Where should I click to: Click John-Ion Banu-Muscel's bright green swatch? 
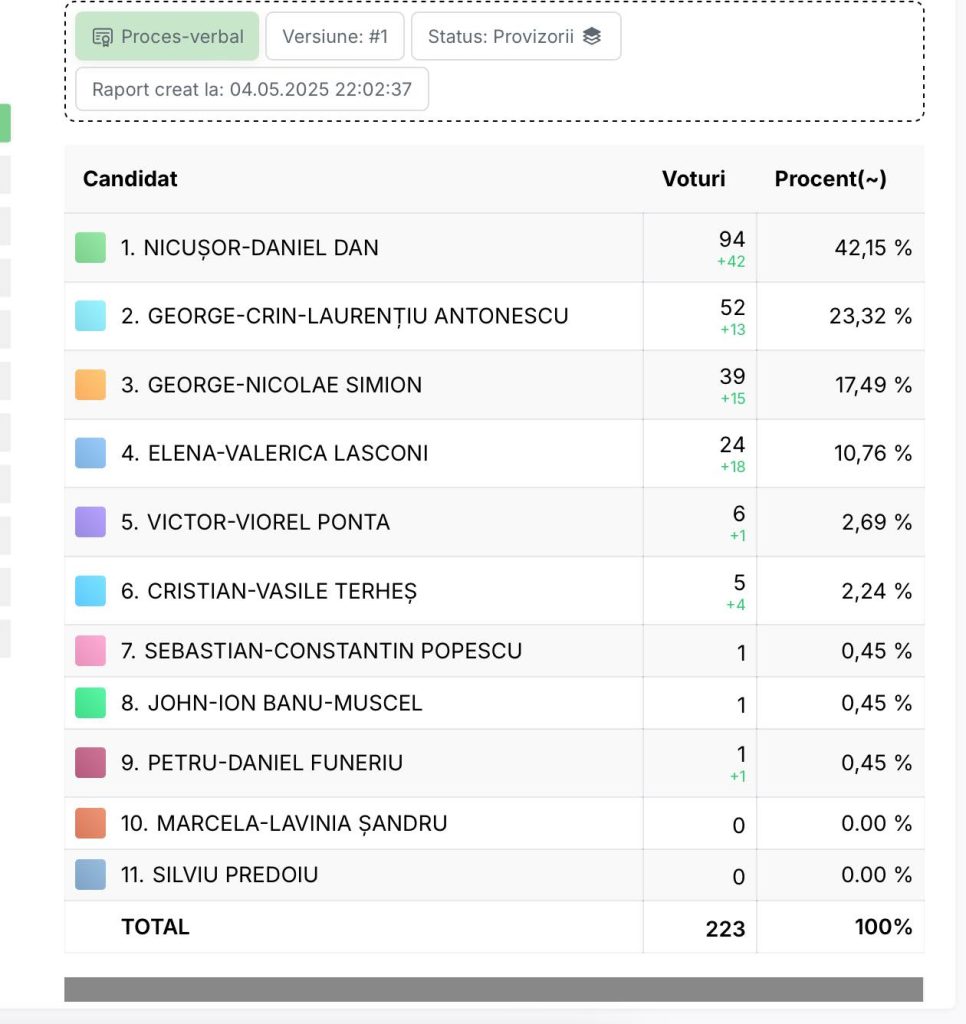click(91, 703)
